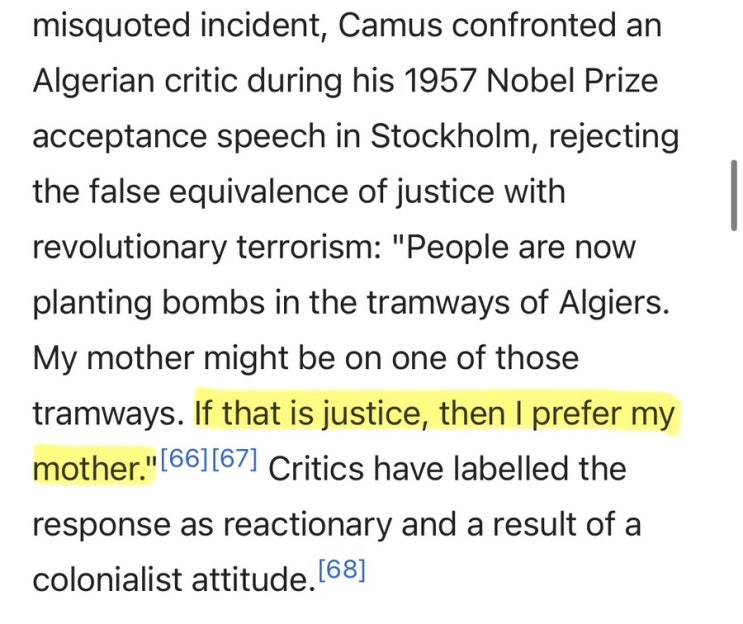Open citation reference 67
This screenshot has width=743, height=624.
pyautogui.click(x=234, y=459)
